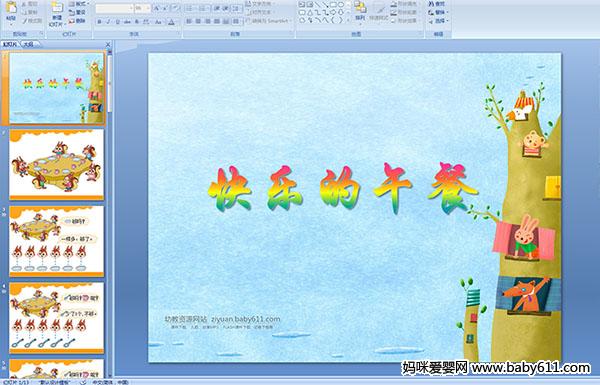Open the font size dropdown

click(x=148, y=8)
